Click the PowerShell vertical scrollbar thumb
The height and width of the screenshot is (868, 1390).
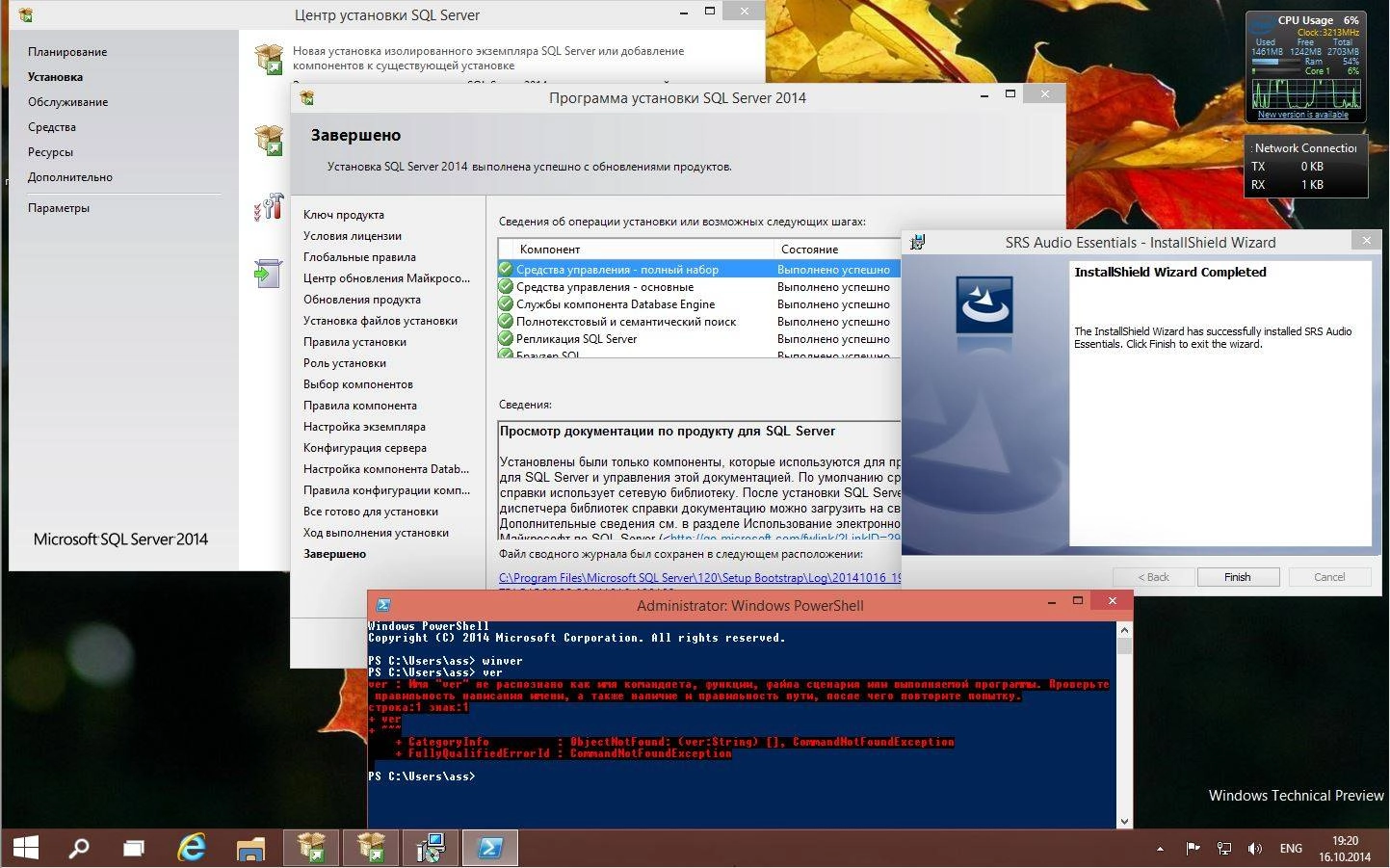pos(1124,645)
